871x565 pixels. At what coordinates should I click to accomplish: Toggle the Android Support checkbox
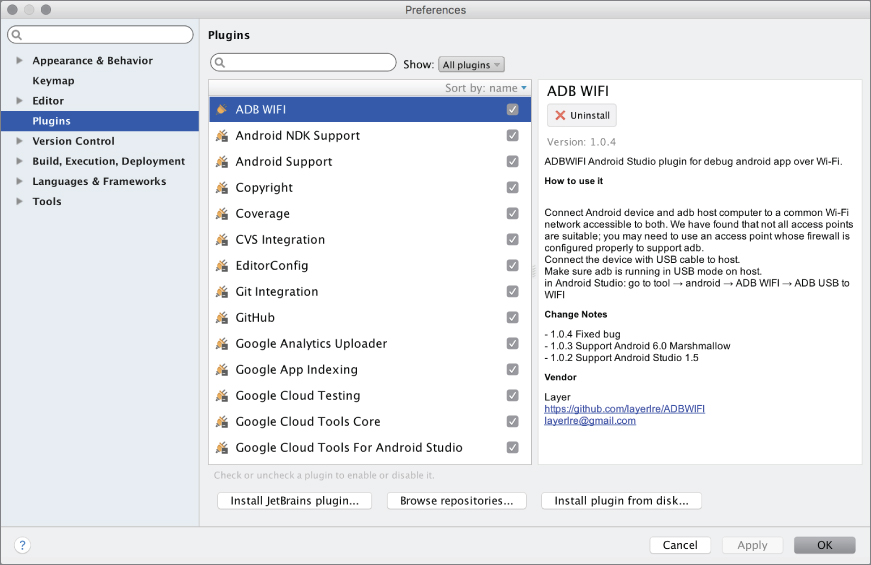[513, 162]
